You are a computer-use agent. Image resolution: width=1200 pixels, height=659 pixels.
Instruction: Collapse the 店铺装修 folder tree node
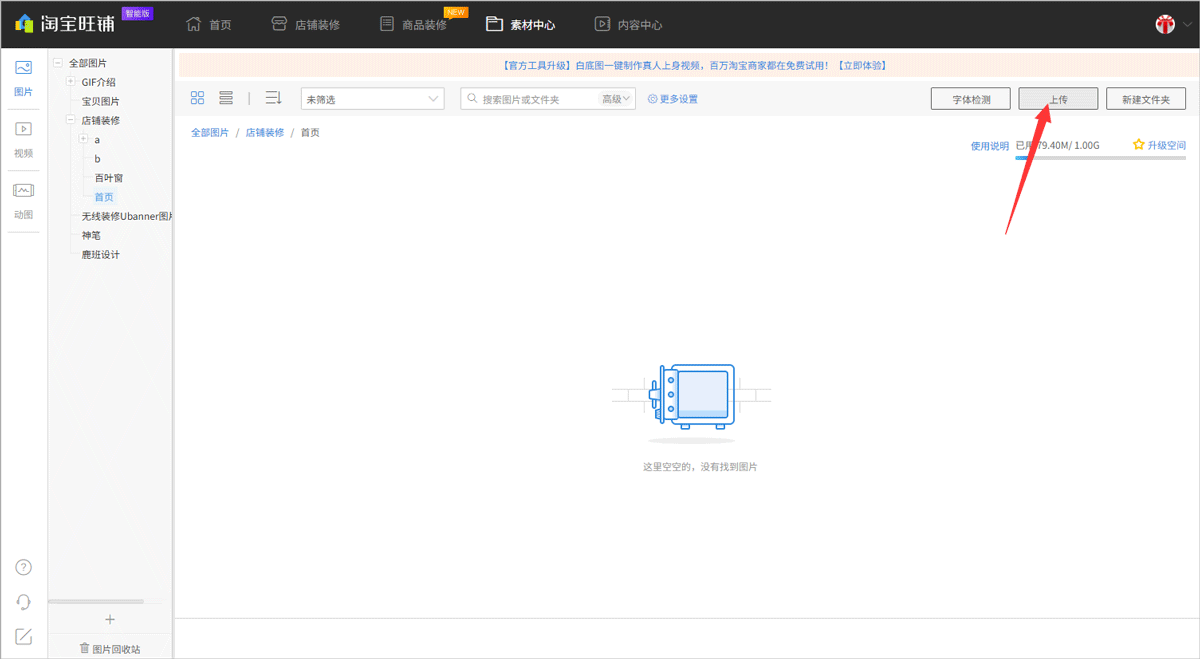click(x=70, y=120)
